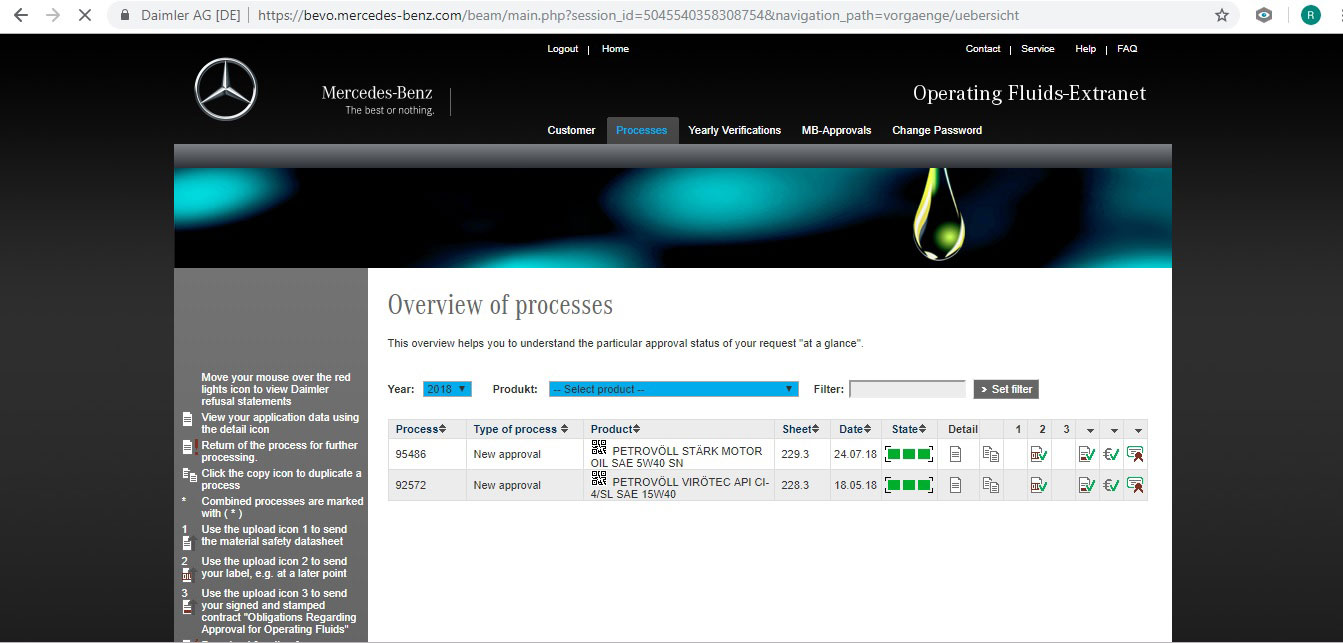The height and width of the screenshot is (643, 1343).
Task: Click the browser address bar URL
Action: tap(639, 15)
